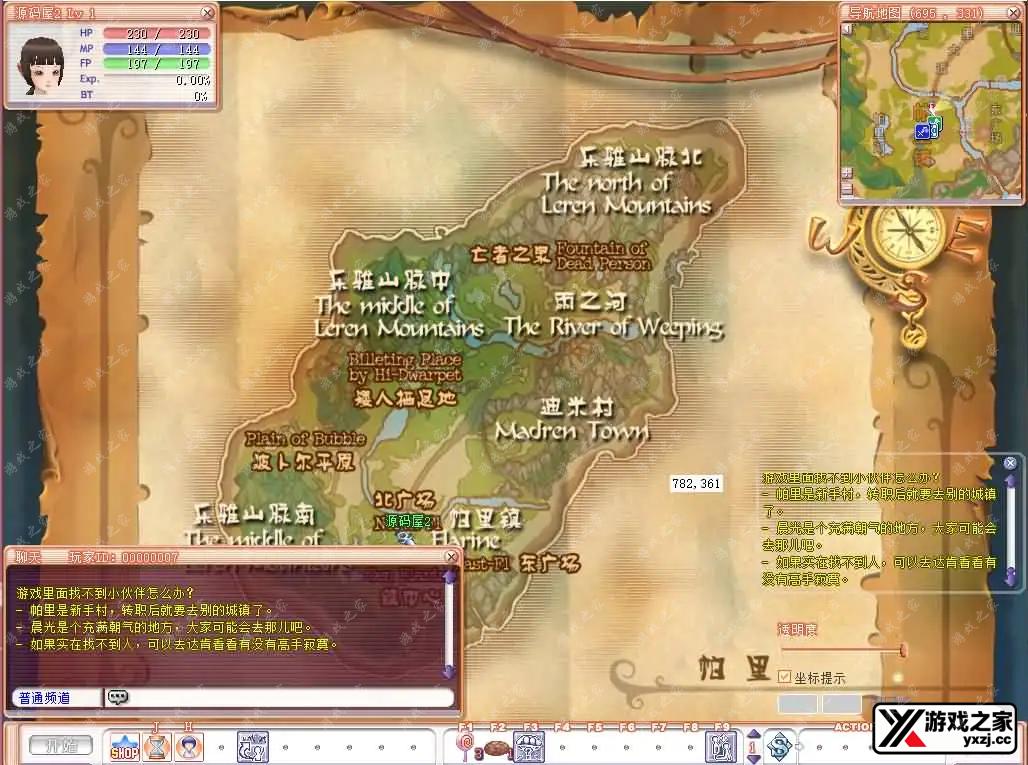Click the bottom button at minimap lower left
The image size is (1028, 765).
[x=847, y=189]
